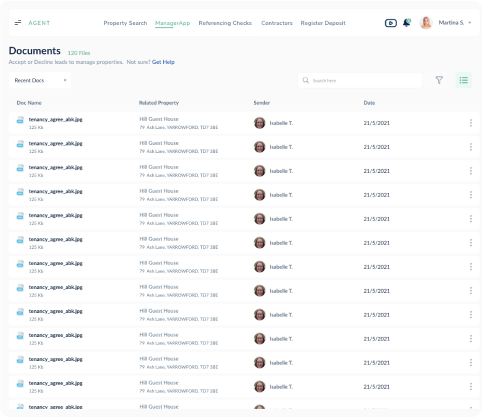
Task: Open the Contractors tab
Action: click(x=277, y=23)
